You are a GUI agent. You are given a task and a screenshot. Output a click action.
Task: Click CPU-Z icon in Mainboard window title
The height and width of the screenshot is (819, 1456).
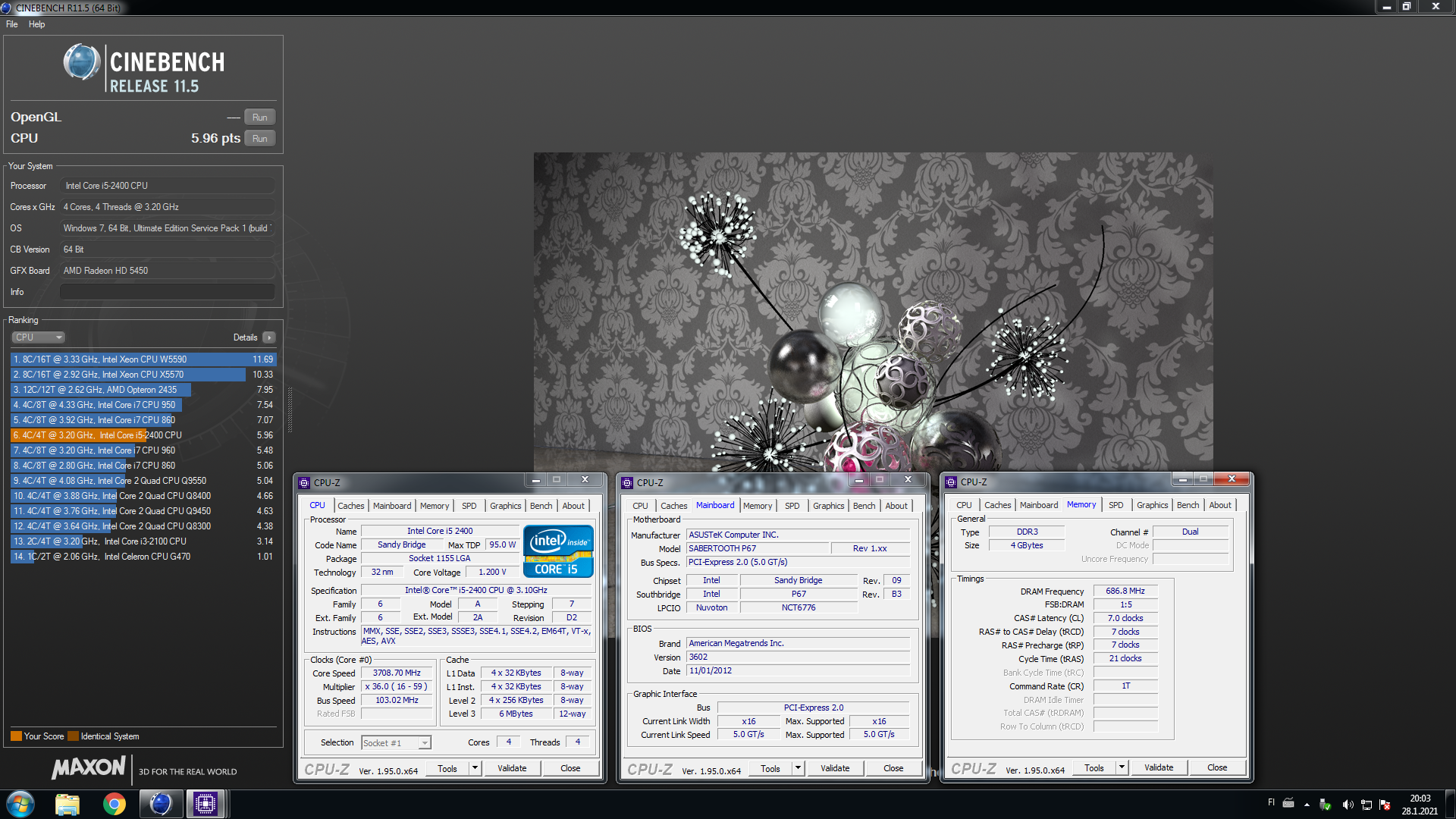tap(627, 482)
